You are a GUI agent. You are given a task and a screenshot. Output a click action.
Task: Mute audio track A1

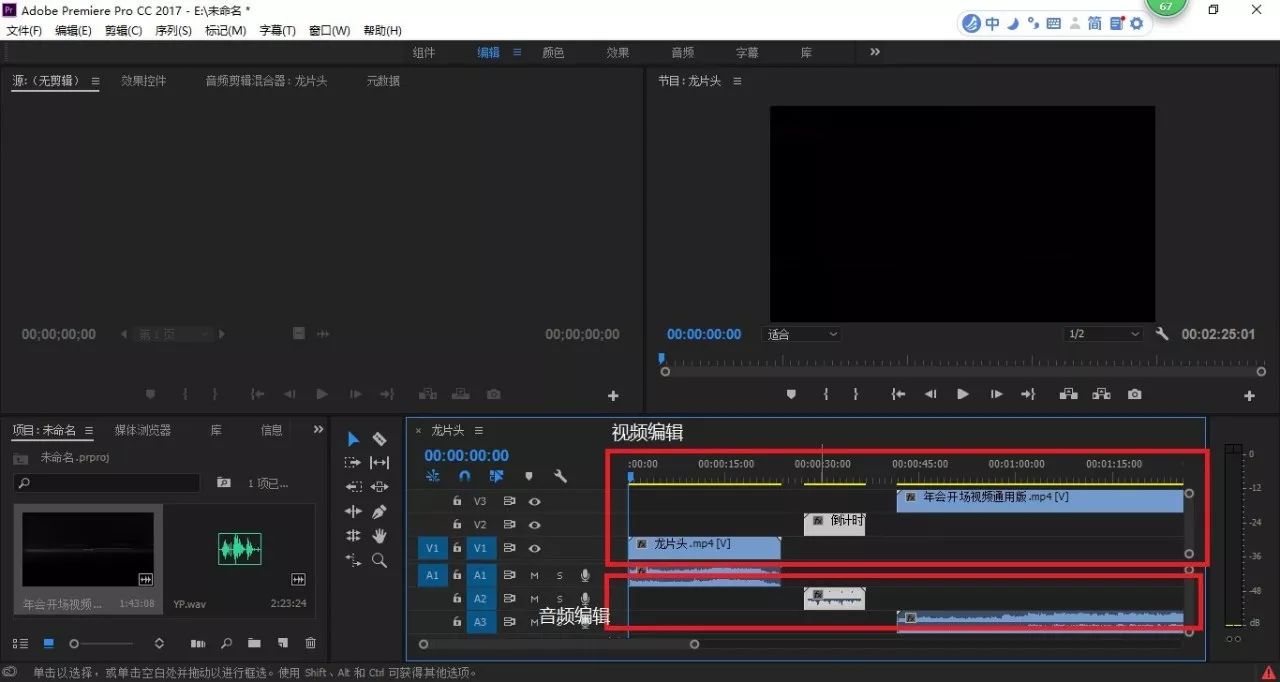534,575
